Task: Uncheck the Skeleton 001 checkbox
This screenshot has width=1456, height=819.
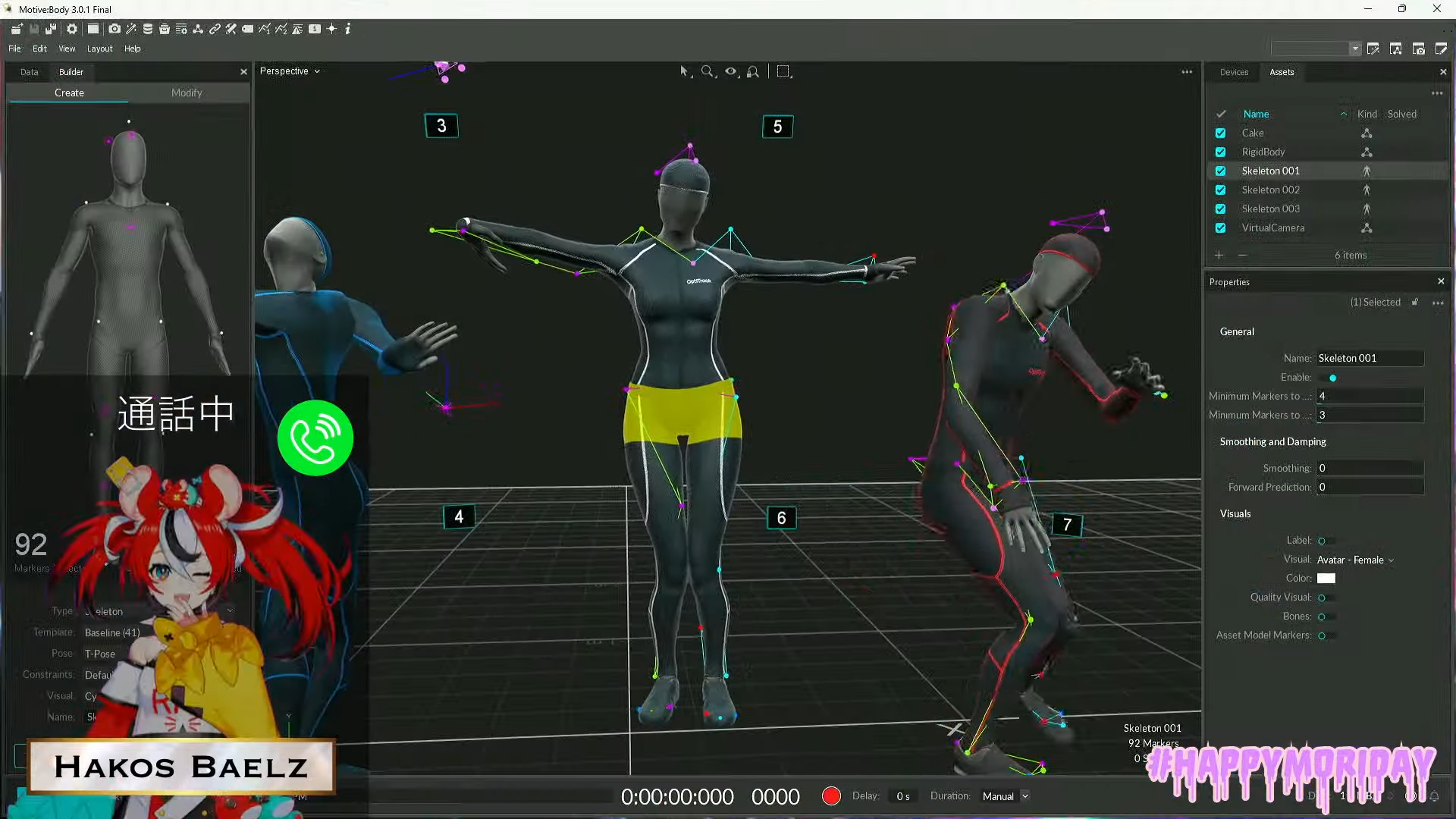Action: point(1220,171)
